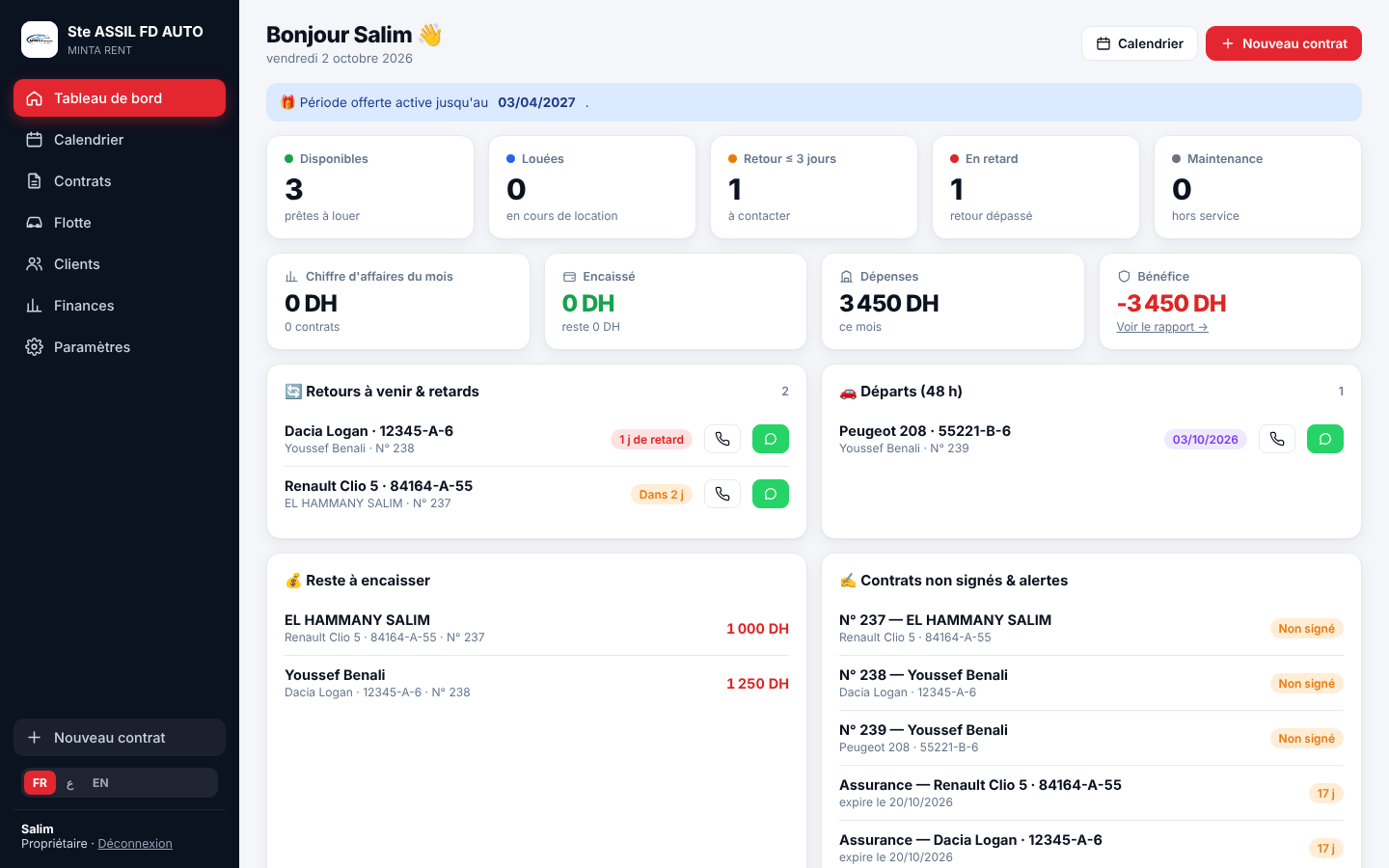Create a Nouveau contrat from red header button

tap(1284, 43)
